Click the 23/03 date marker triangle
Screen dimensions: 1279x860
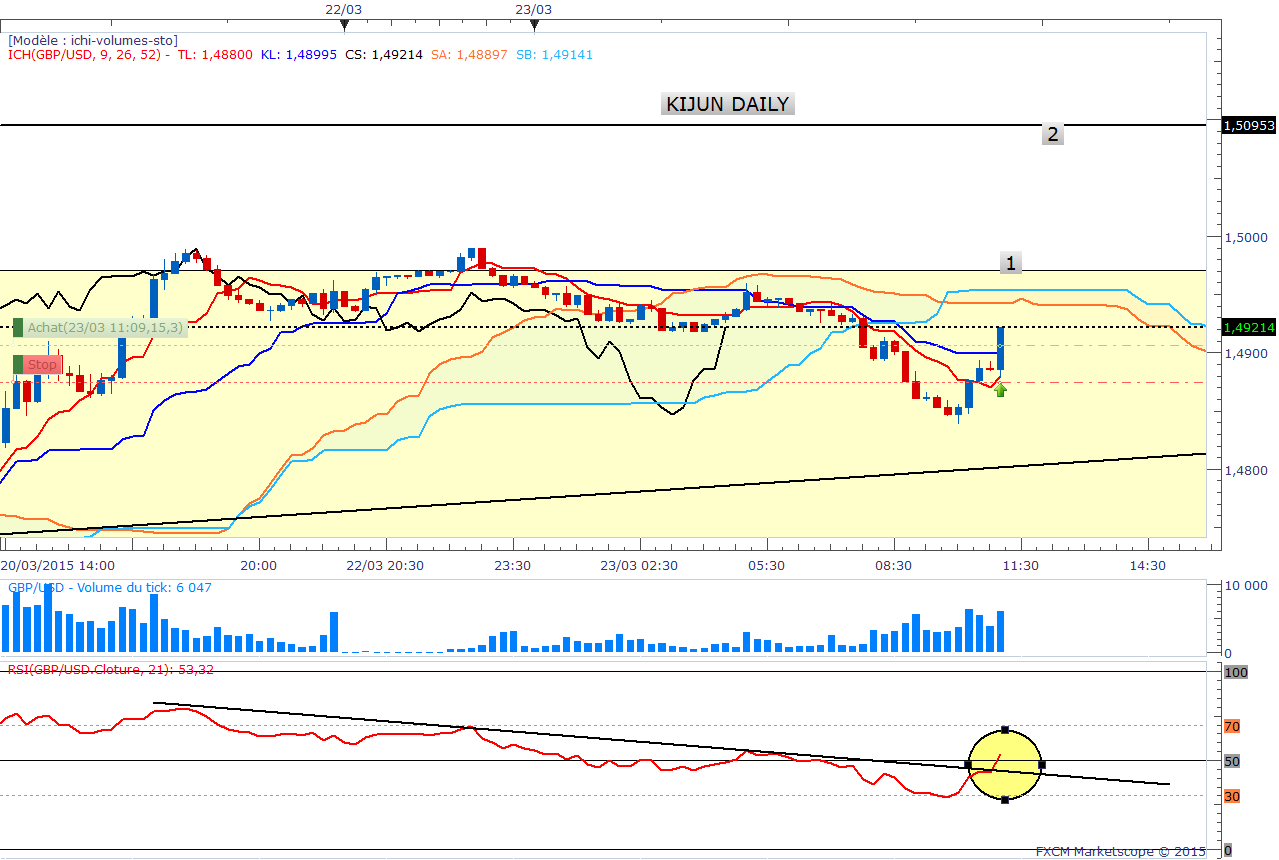click(x=533, y=24)
